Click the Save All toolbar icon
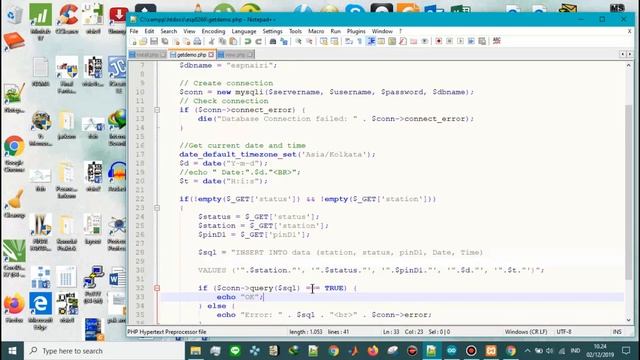The image size is (640, 360). (x=165, y=41)
